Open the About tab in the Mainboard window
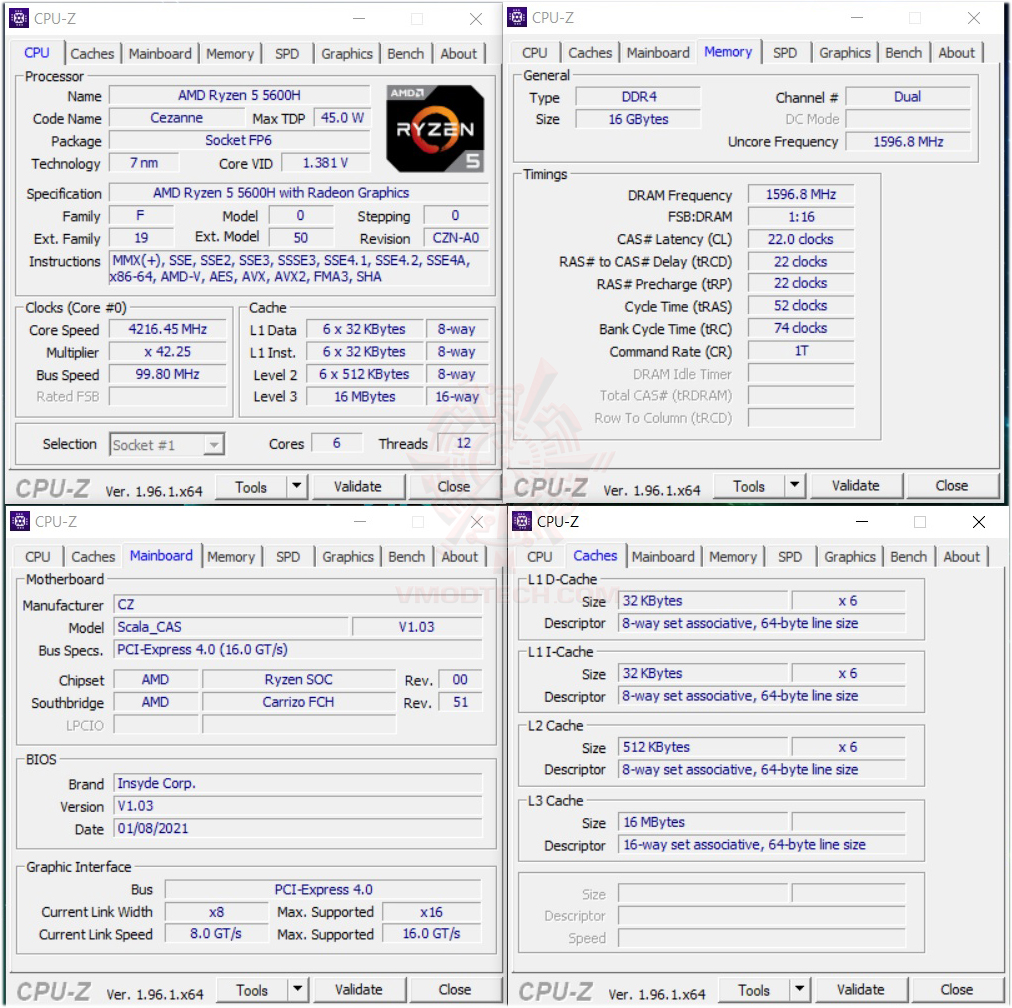 point(460,556)
